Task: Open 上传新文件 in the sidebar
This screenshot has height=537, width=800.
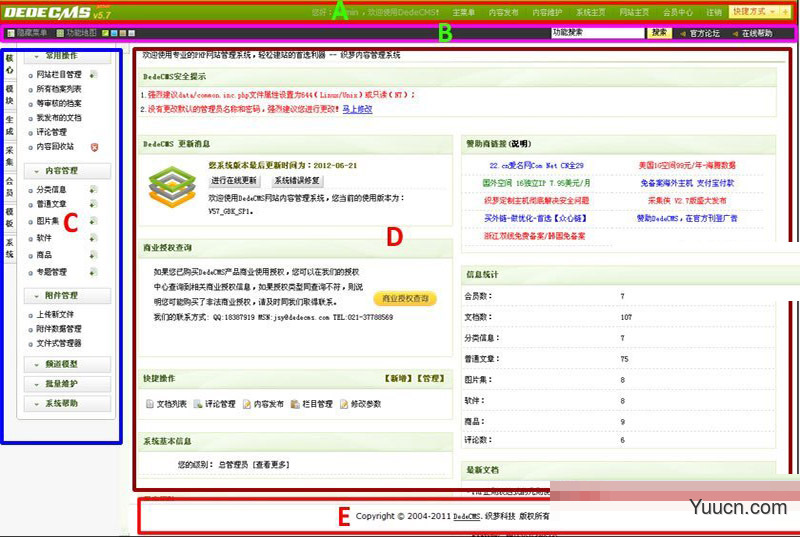Action: tap(55, 315)
